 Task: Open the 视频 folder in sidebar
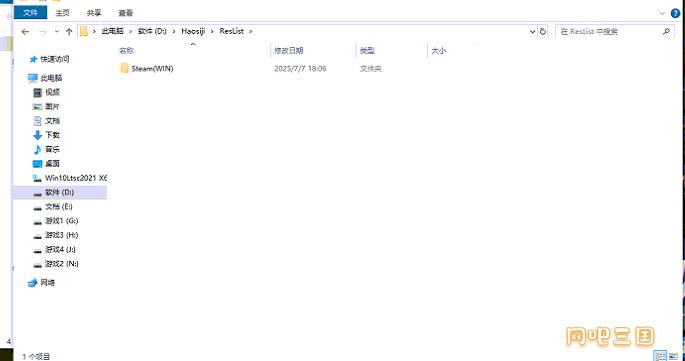coord(52,92)
